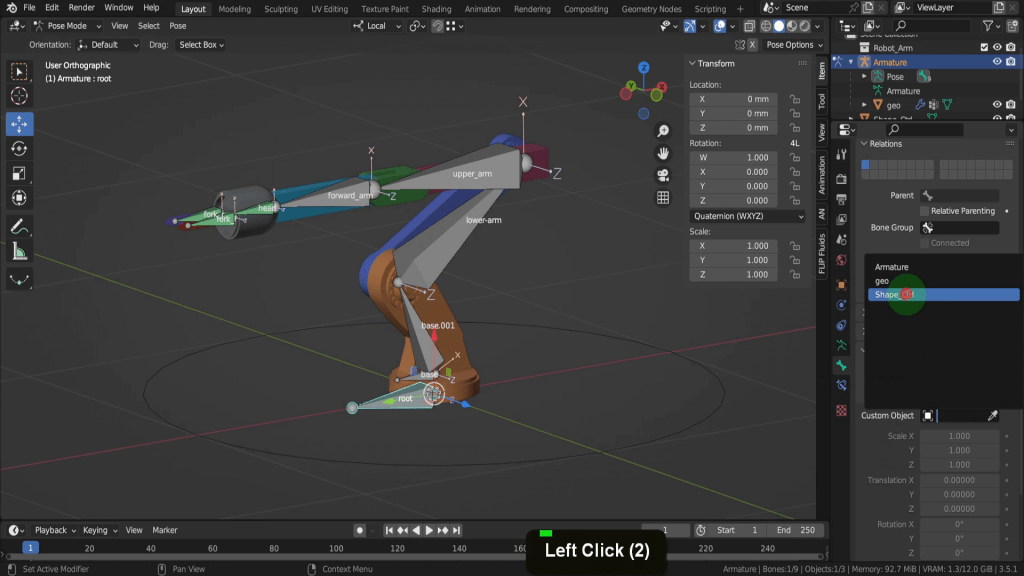Click the timeline current frame marker
The height and width of the screenshot is (576, 1024).
[31, 548]
